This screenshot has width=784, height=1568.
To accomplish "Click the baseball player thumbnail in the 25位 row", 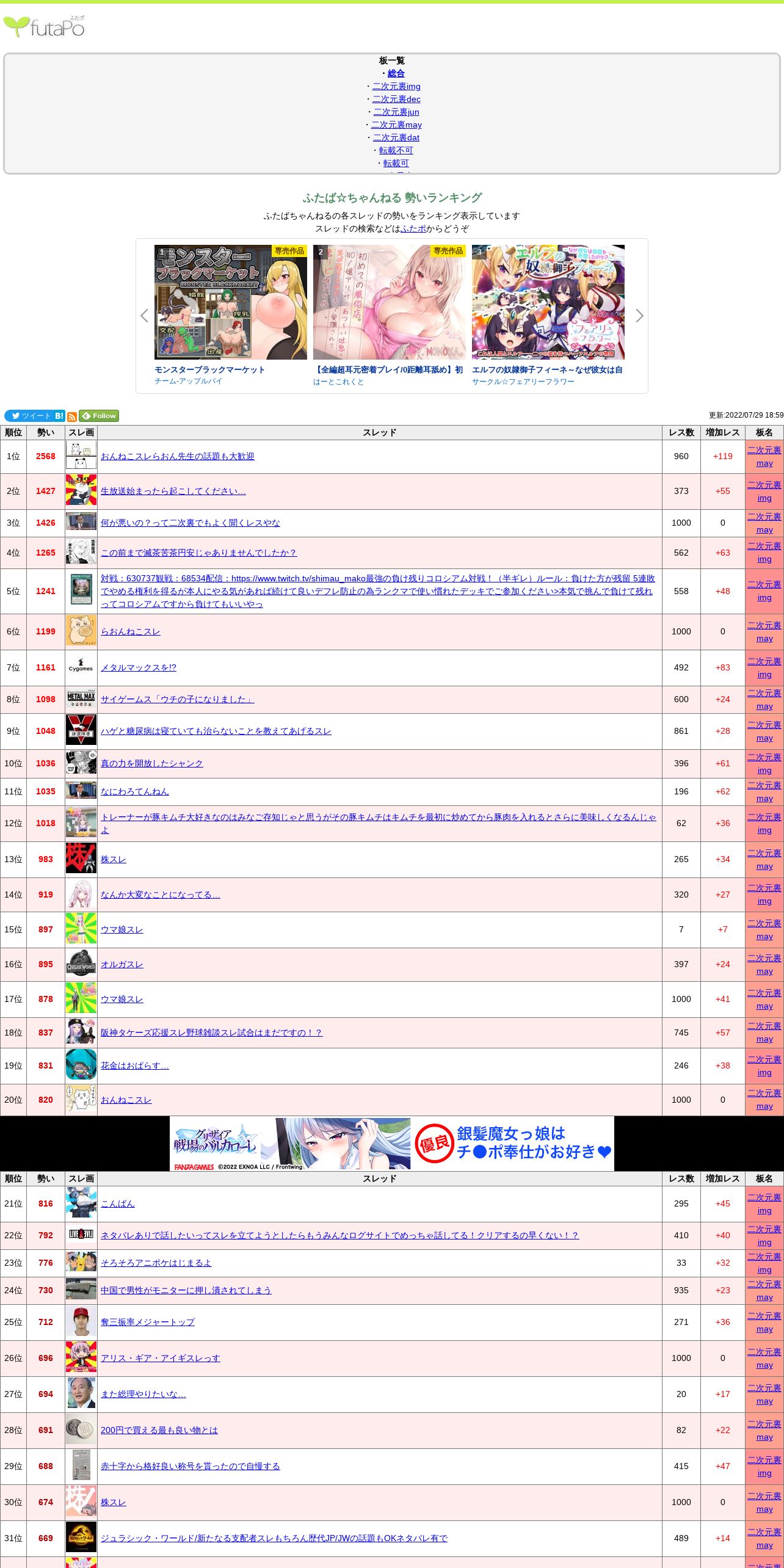I will (x=81, y=1322).
